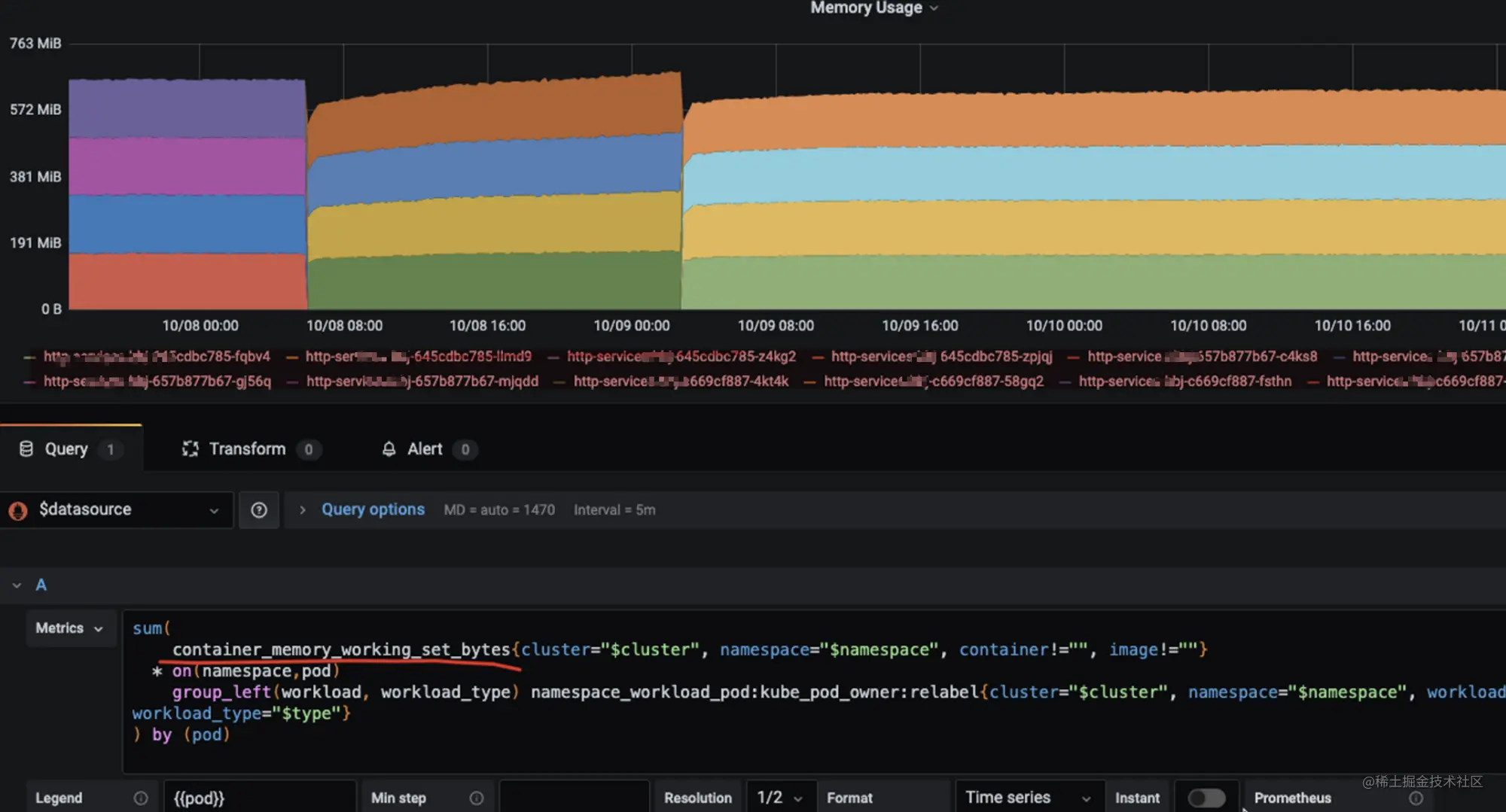Click the query help question mark icon
The image size is (1506, 812).
click(259, 510)
